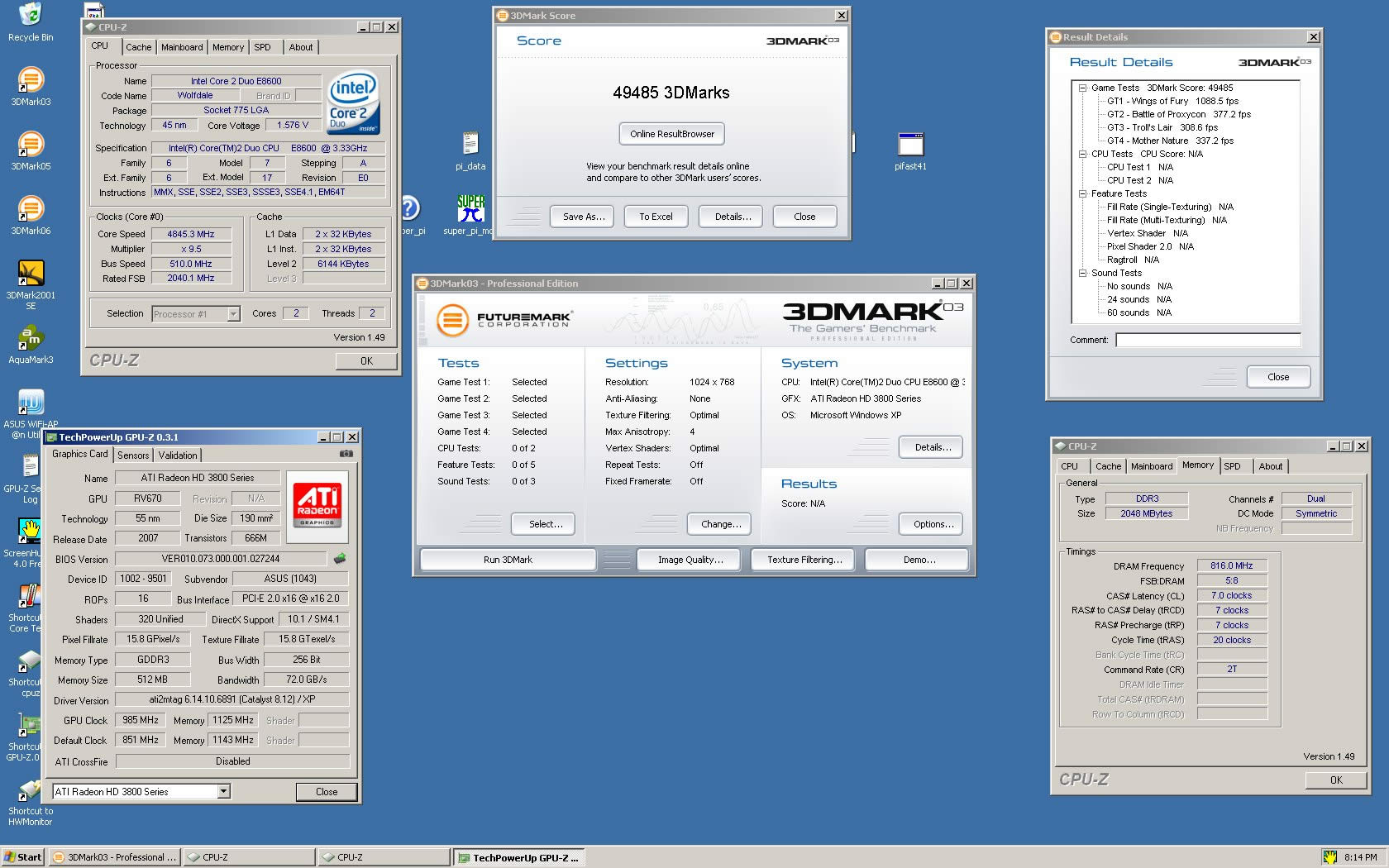This screenshot has width=1389, height=868.
Task: Click OK in CPU-Z memory window
Action: click(x=1336, y=780)
